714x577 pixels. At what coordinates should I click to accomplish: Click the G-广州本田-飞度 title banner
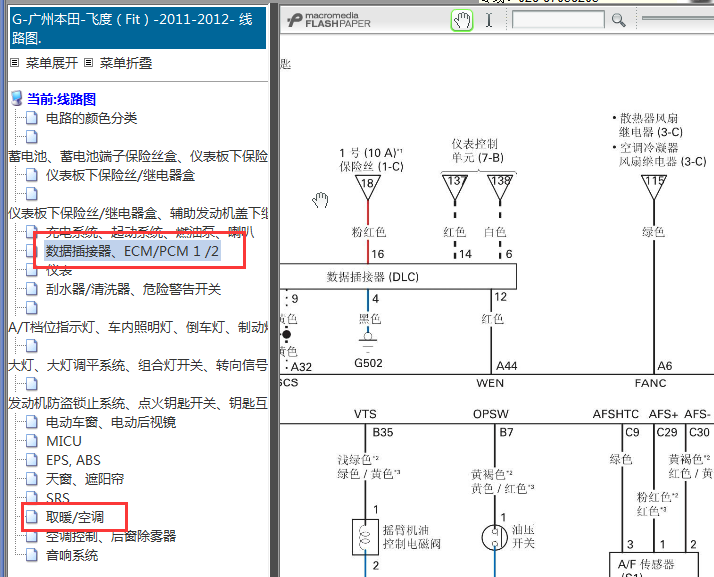(138, 28)
